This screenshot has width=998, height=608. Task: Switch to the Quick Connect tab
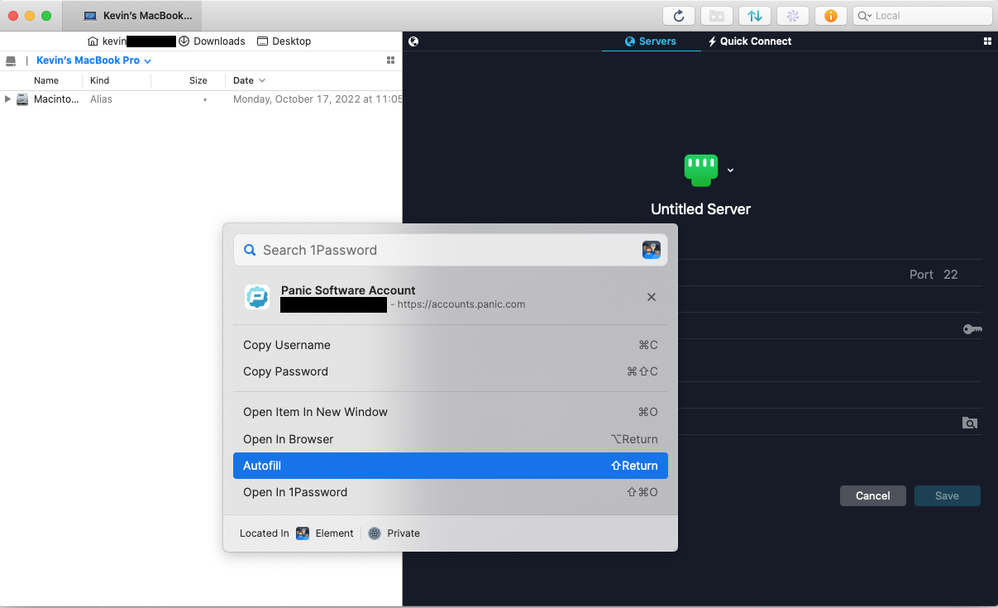pos(749,41)
